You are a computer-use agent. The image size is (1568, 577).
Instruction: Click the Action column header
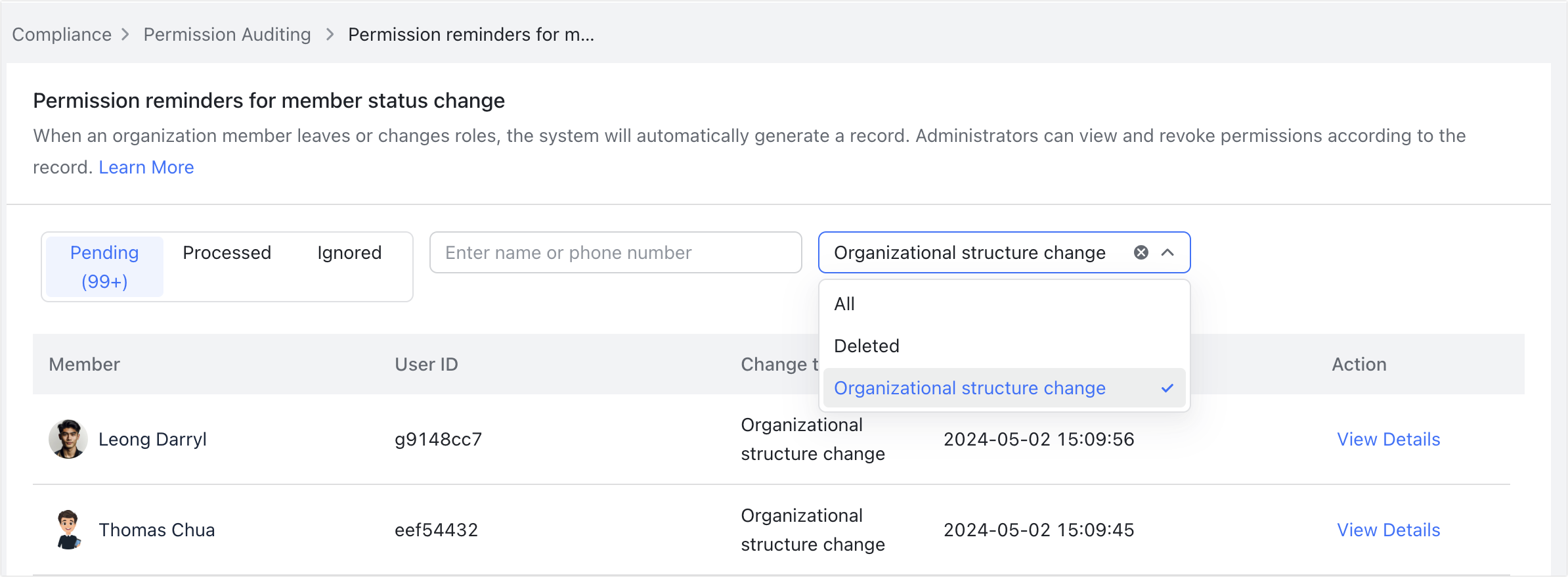point(1359,364)
